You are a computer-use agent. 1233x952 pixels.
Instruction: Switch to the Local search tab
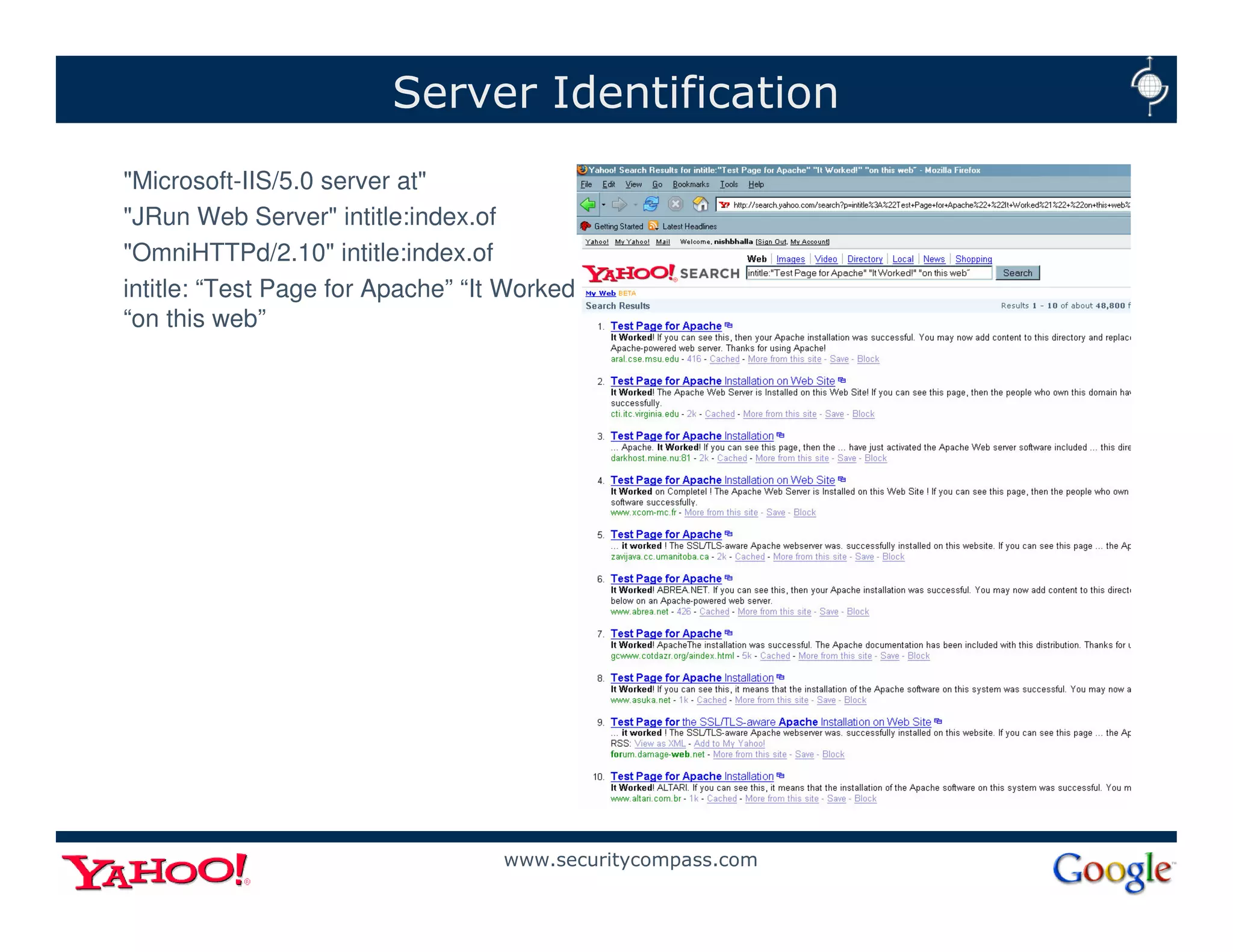902,259
